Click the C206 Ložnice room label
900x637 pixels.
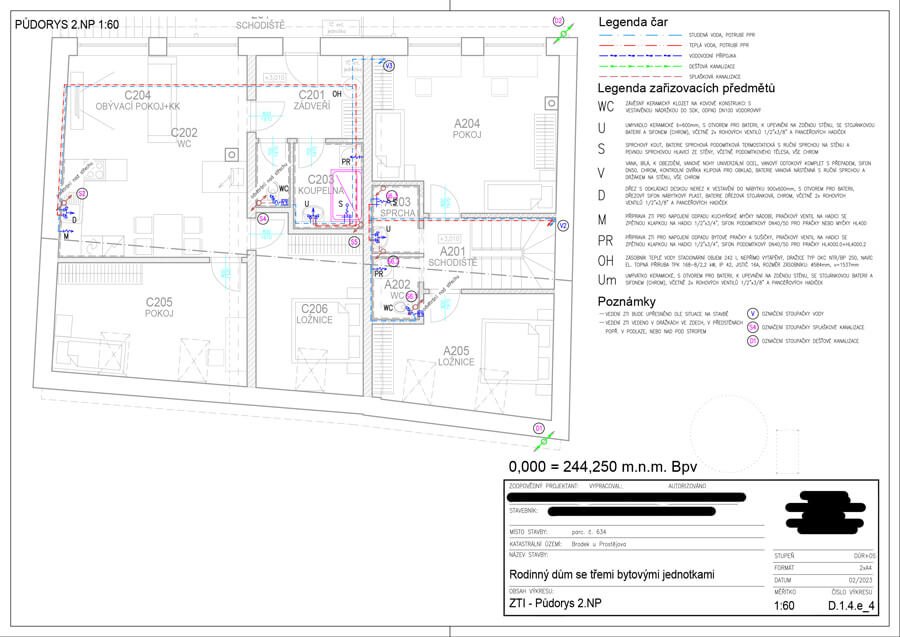tap(315, 314)
